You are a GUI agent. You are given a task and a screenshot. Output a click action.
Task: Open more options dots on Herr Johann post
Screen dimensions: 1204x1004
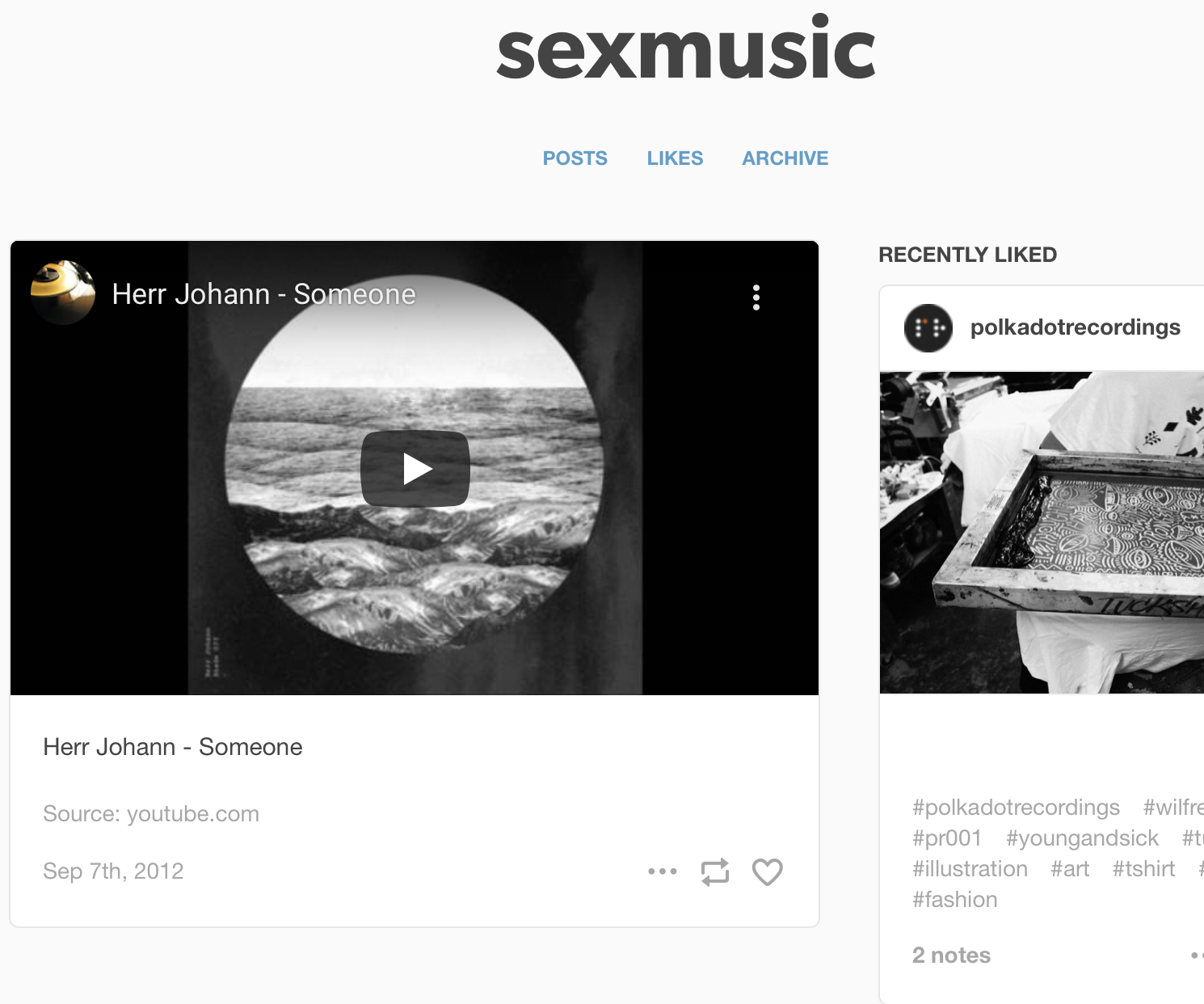click(x=663, y=871)
